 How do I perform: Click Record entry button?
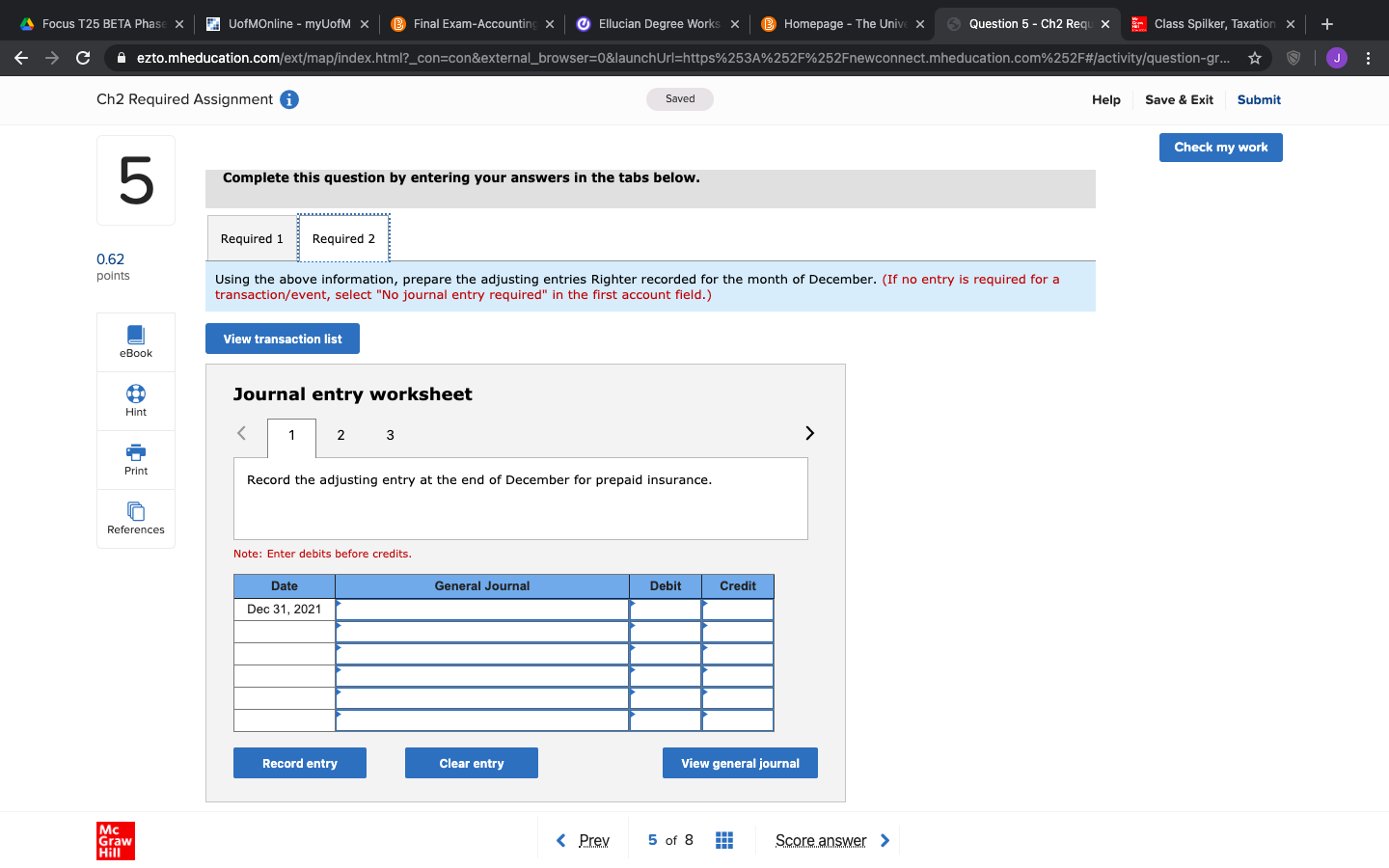tap(300, 763)
